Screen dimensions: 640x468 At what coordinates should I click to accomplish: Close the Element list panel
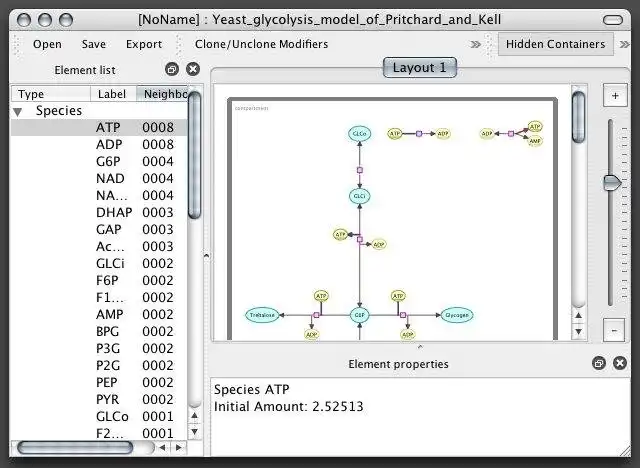coord(193,69)
